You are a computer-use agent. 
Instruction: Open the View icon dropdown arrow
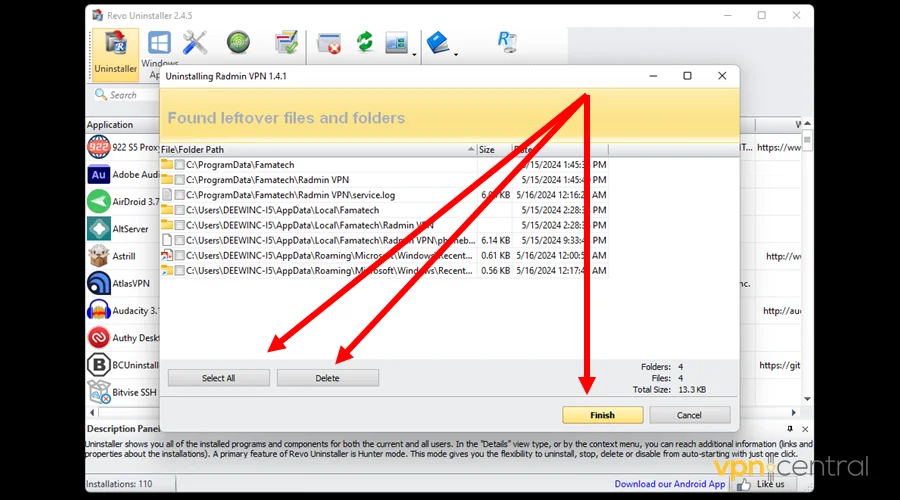(x=414, y=55)
